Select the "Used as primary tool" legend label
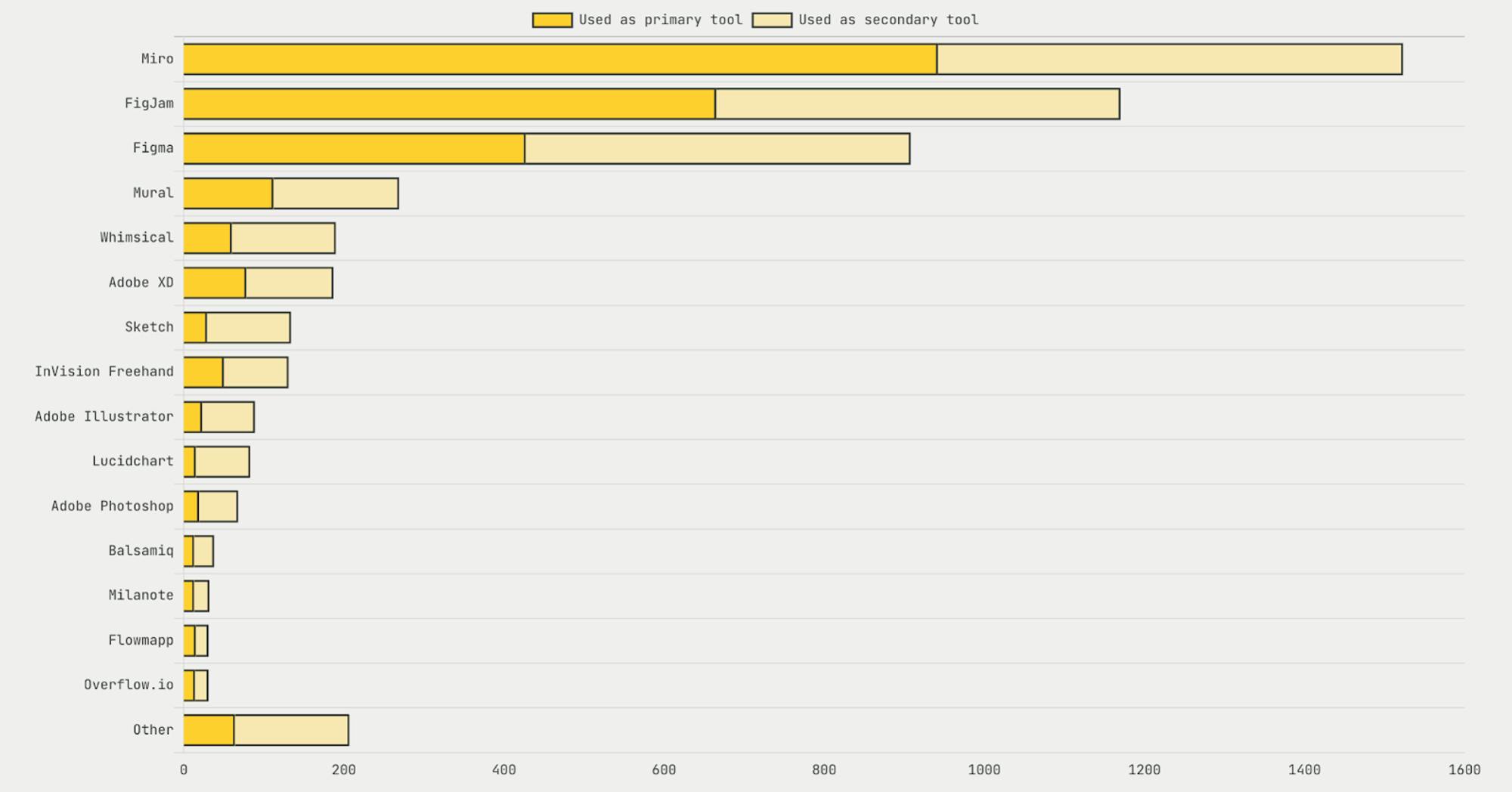 coord(661,20)
